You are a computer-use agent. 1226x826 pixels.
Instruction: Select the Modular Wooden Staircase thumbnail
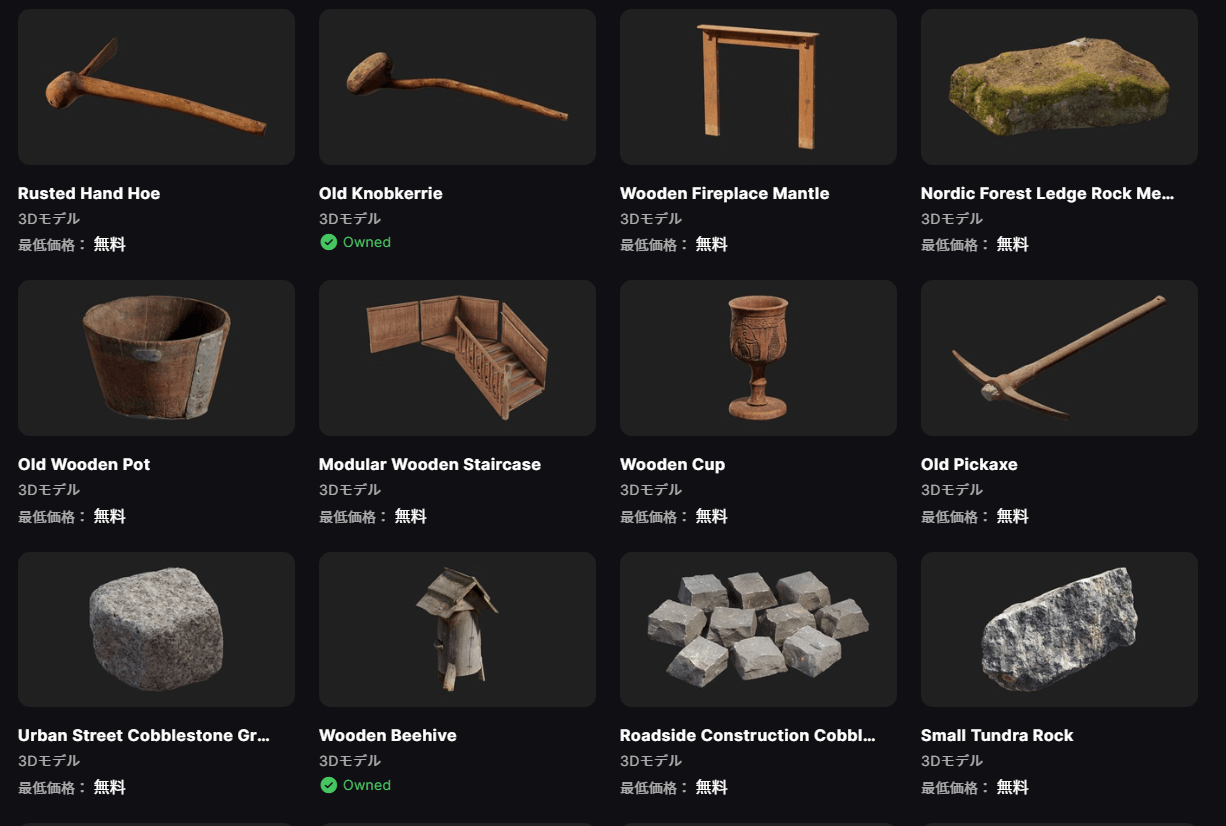click(457, 358)
